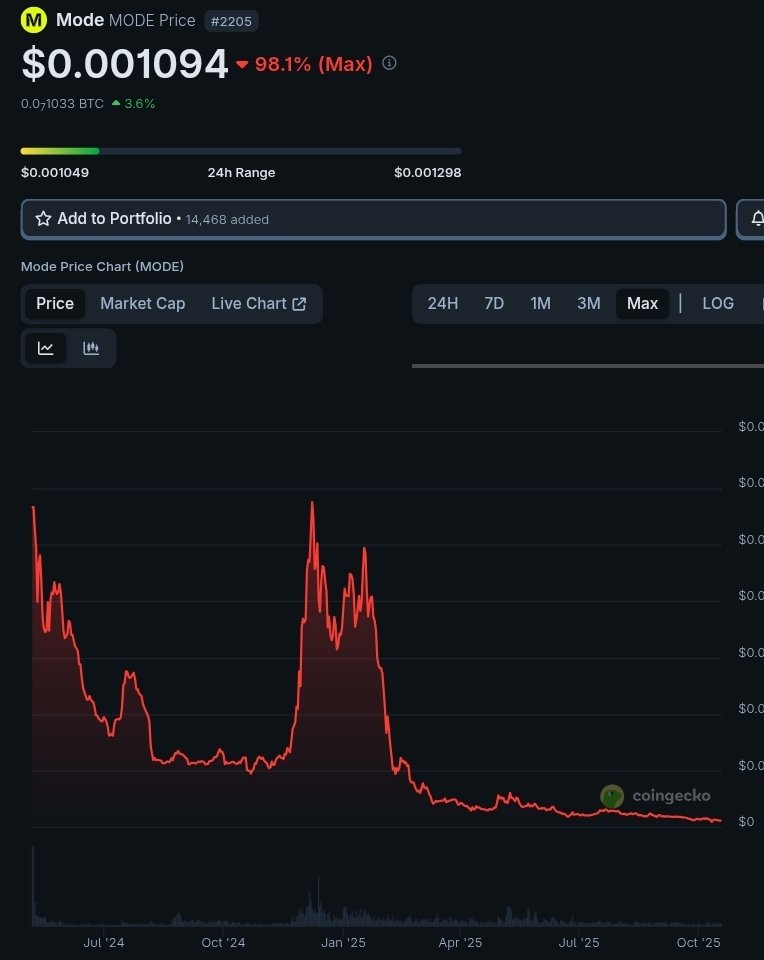Select the 1M time range
Screen dimensions: 764x960
540,303
